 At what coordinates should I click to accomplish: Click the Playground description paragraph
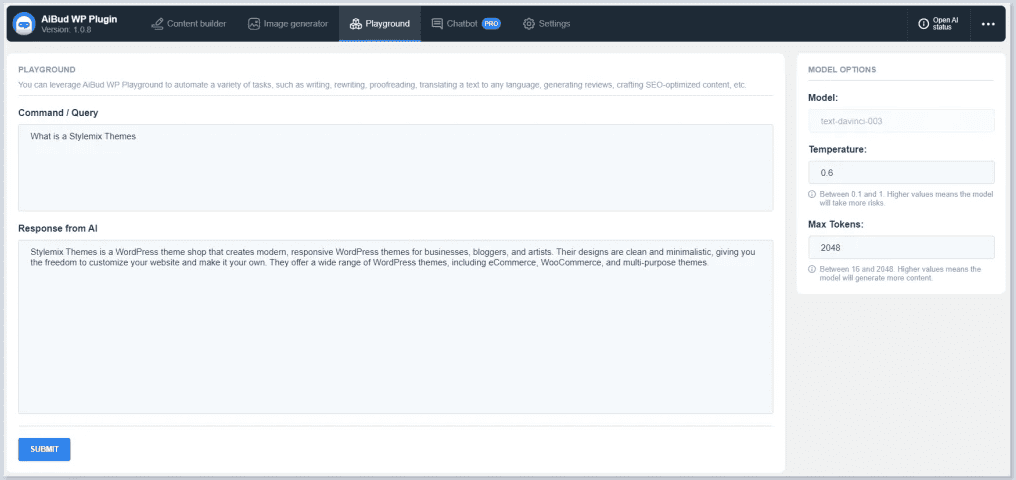pos(382,85)
